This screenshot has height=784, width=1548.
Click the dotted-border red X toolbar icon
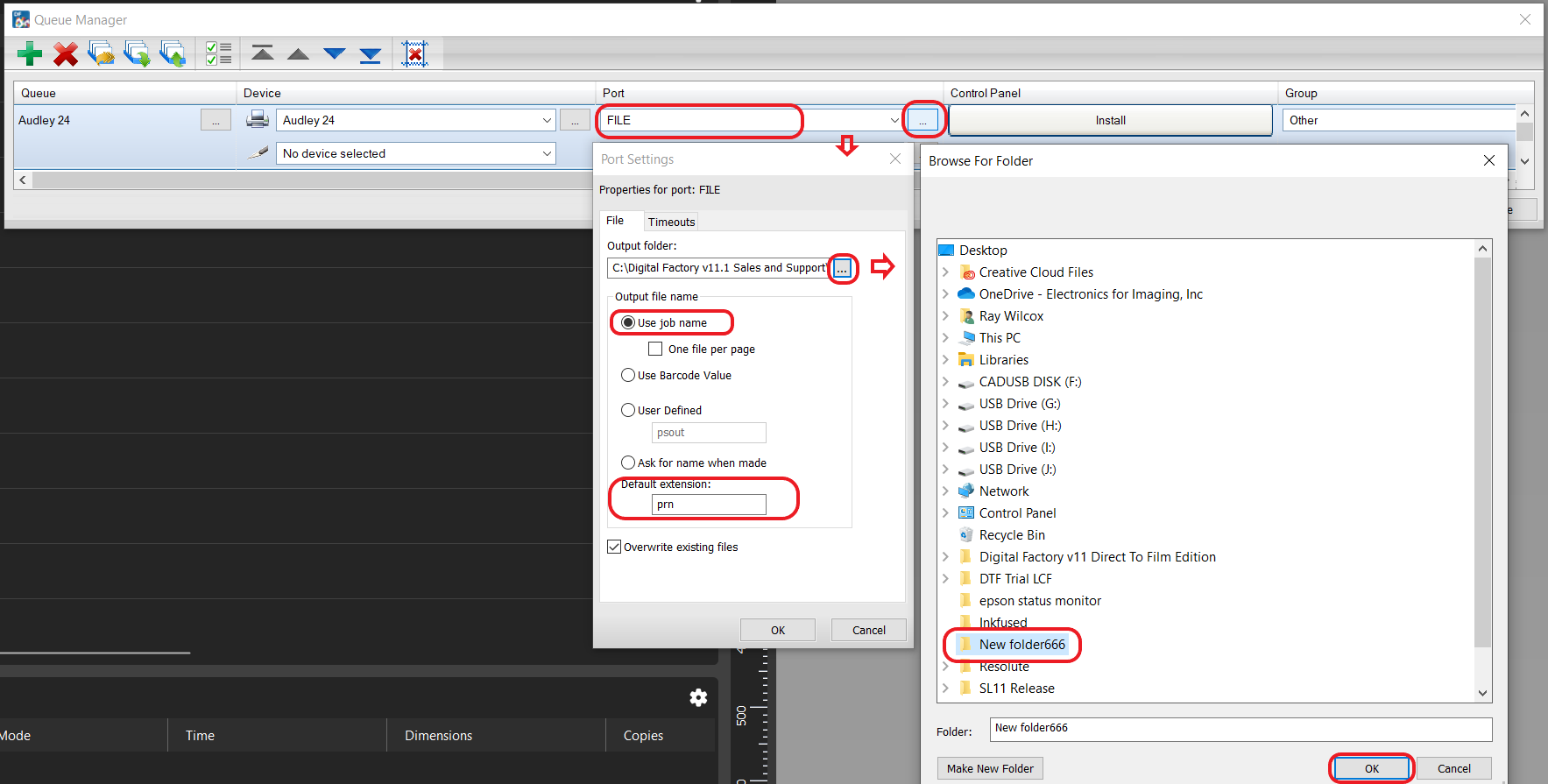click(415, 54)
